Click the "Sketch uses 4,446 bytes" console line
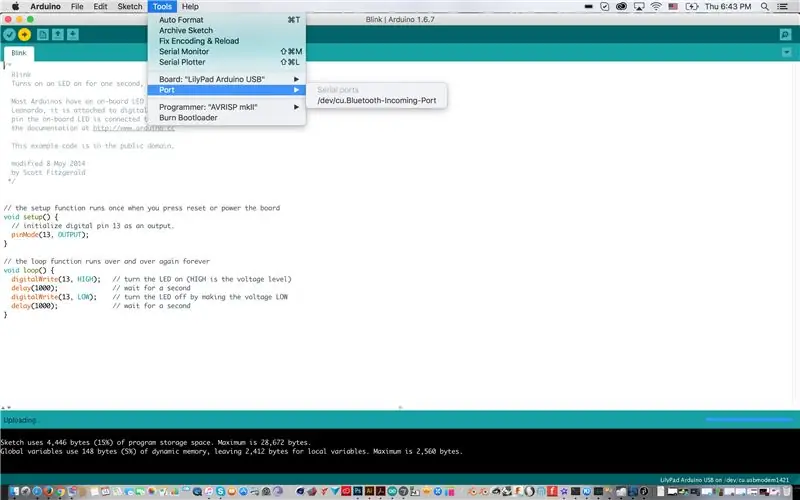The width and height of the screenshot is (800, 500). point(156,442)
